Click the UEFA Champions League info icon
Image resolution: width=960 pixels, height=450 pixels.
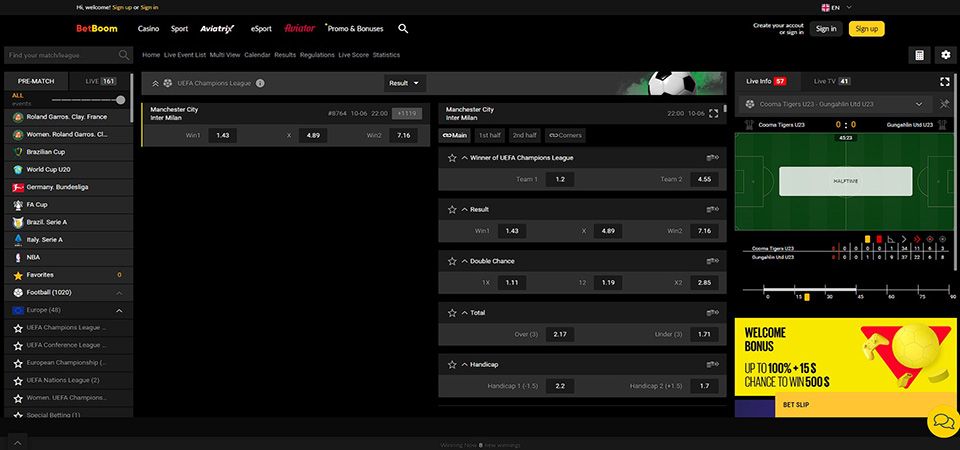[260, 83]
